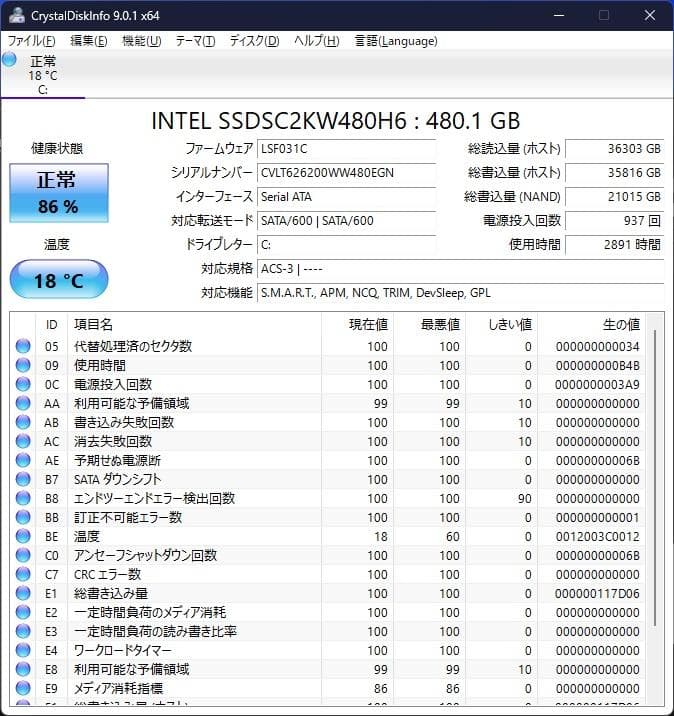The image size is (674, 716).
Task: Click the 現在値 column header
Action: (x=358, y=325)
